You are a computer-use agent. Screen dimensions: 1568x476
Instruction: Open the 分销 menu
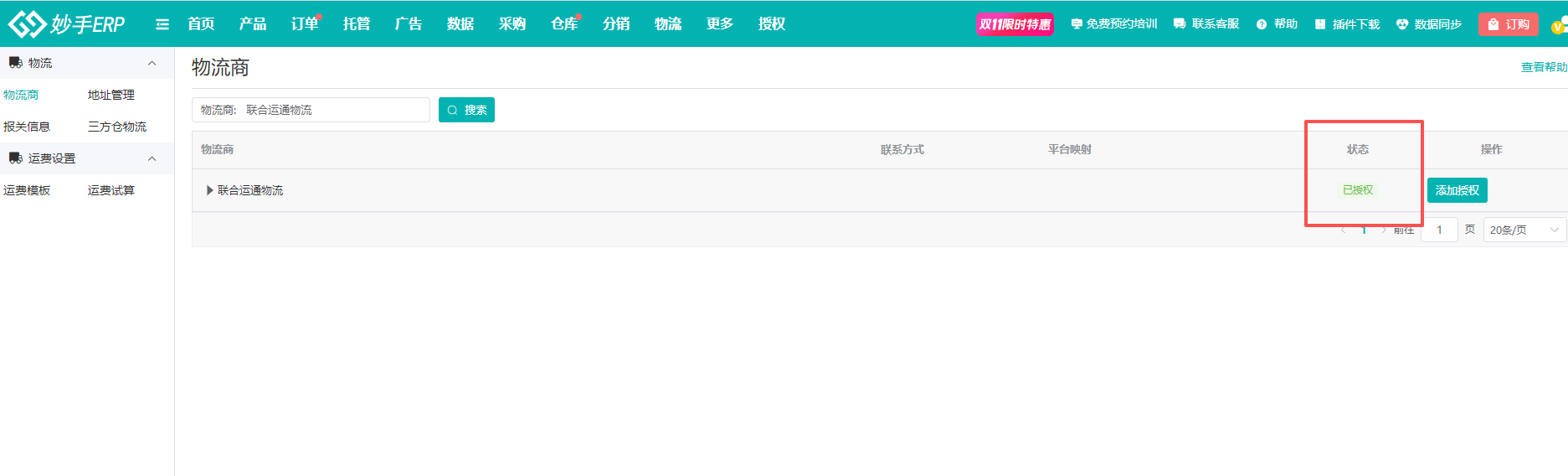pos(616,24)
